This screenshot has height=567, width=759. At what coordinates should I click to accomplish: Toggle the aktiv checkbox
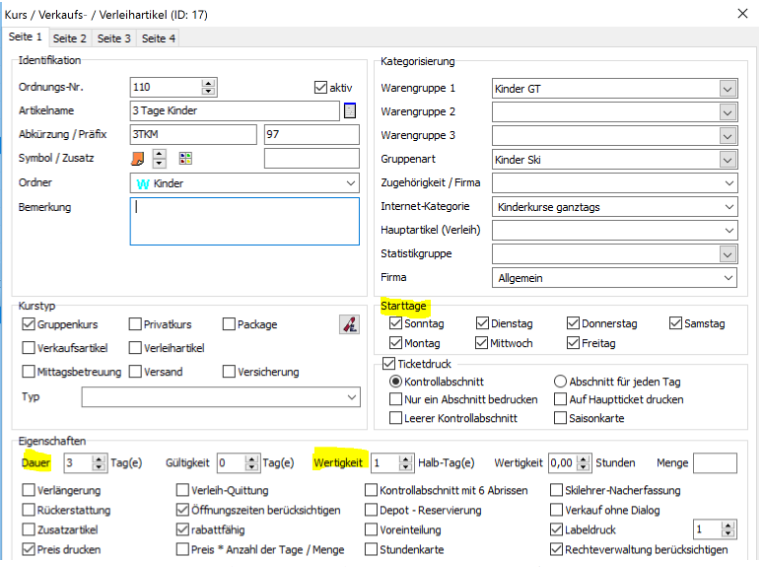(x=320, y=88)
